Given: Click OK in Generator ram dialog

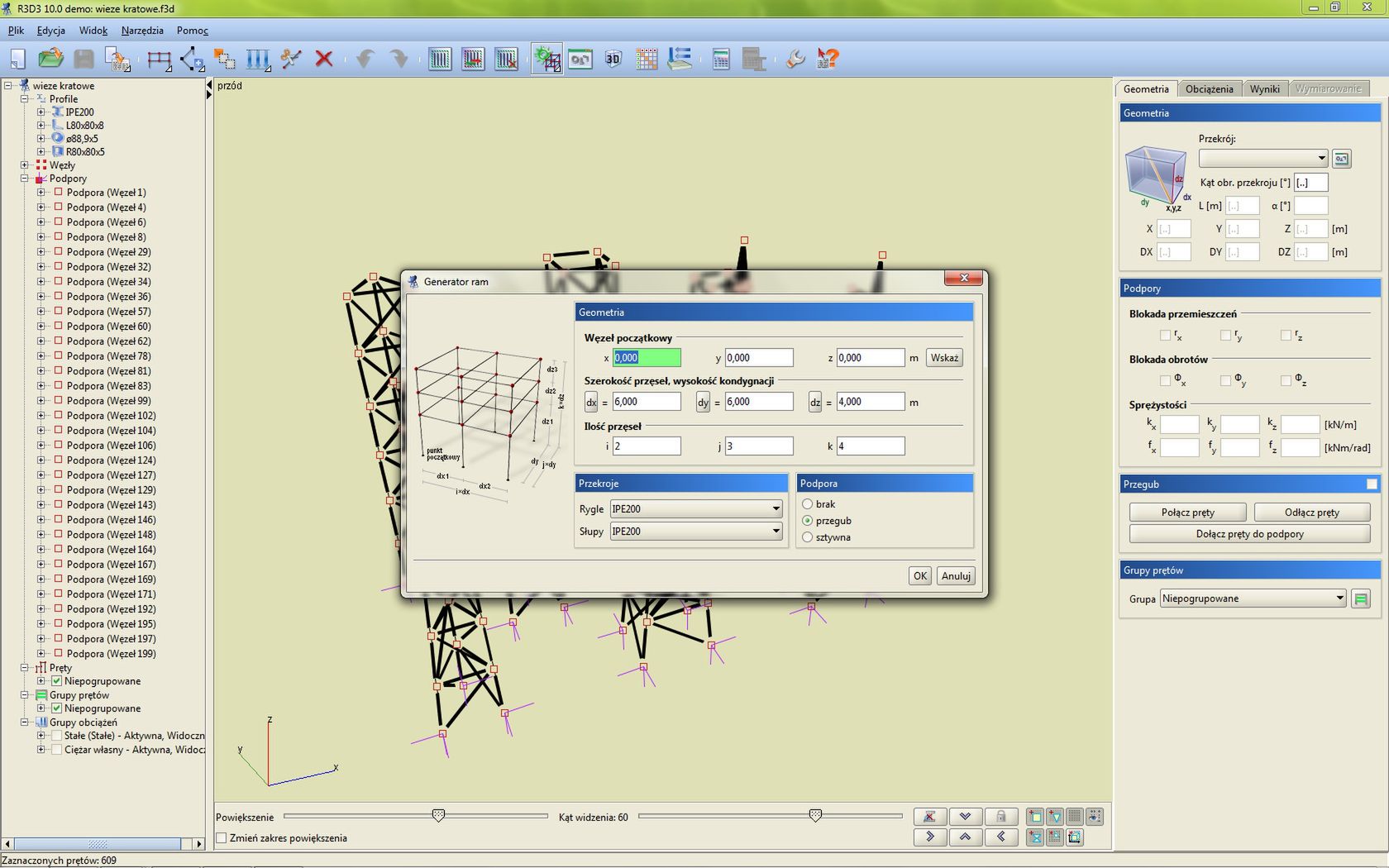Looking at the screenshot, I should click(920, 576).
